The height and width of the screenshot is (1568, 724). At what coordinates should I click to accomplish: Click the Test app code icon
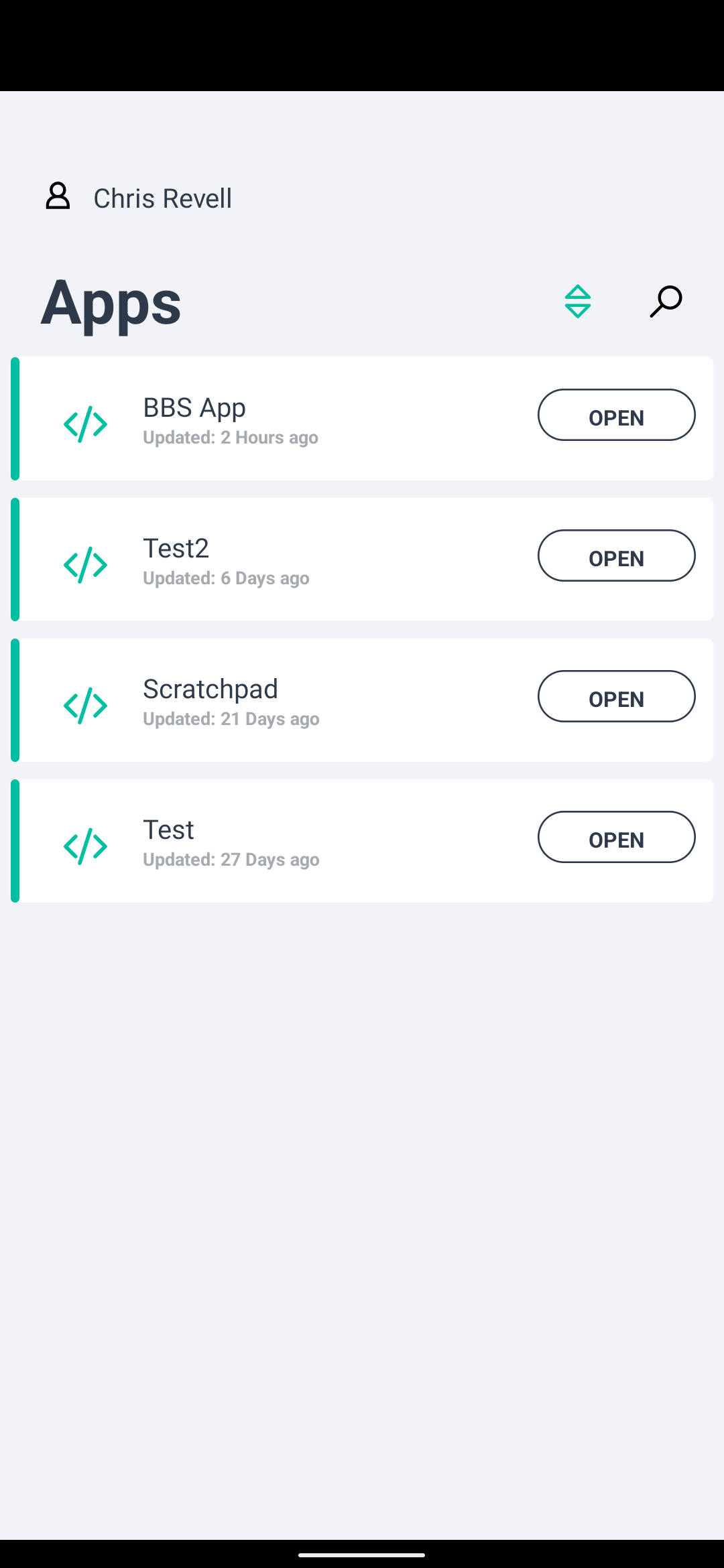click(86, 846)
